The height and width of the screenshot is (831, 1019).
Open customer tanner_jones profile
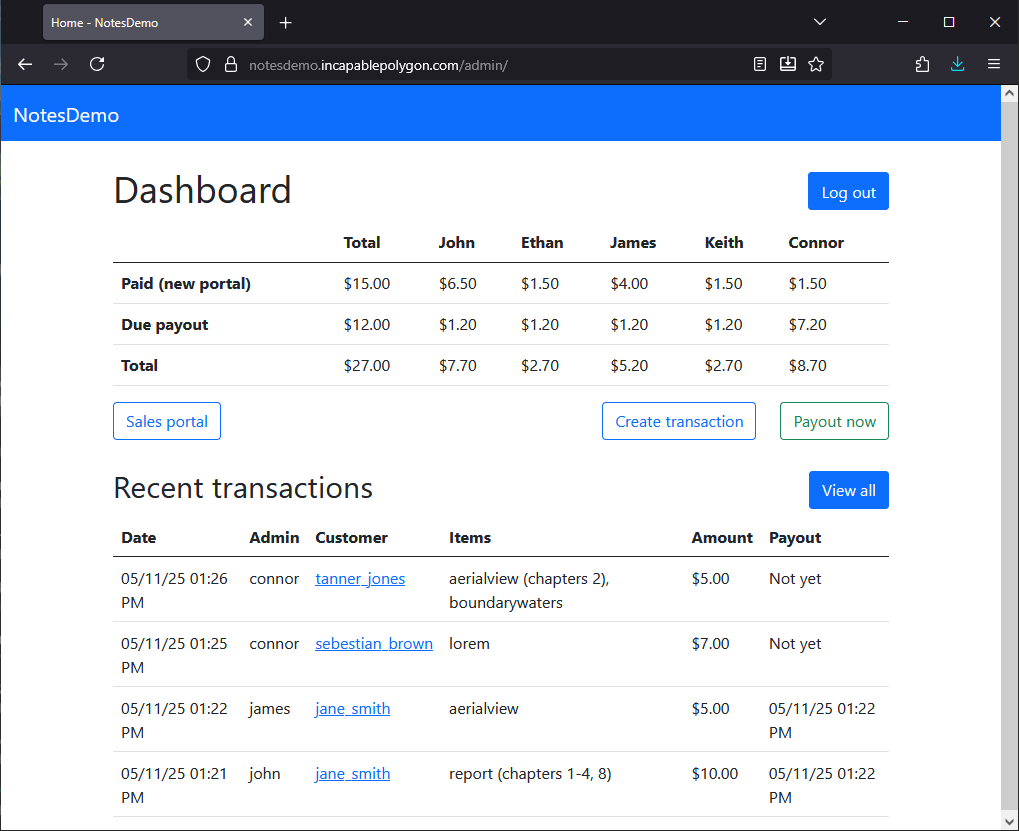pos(360,578)
